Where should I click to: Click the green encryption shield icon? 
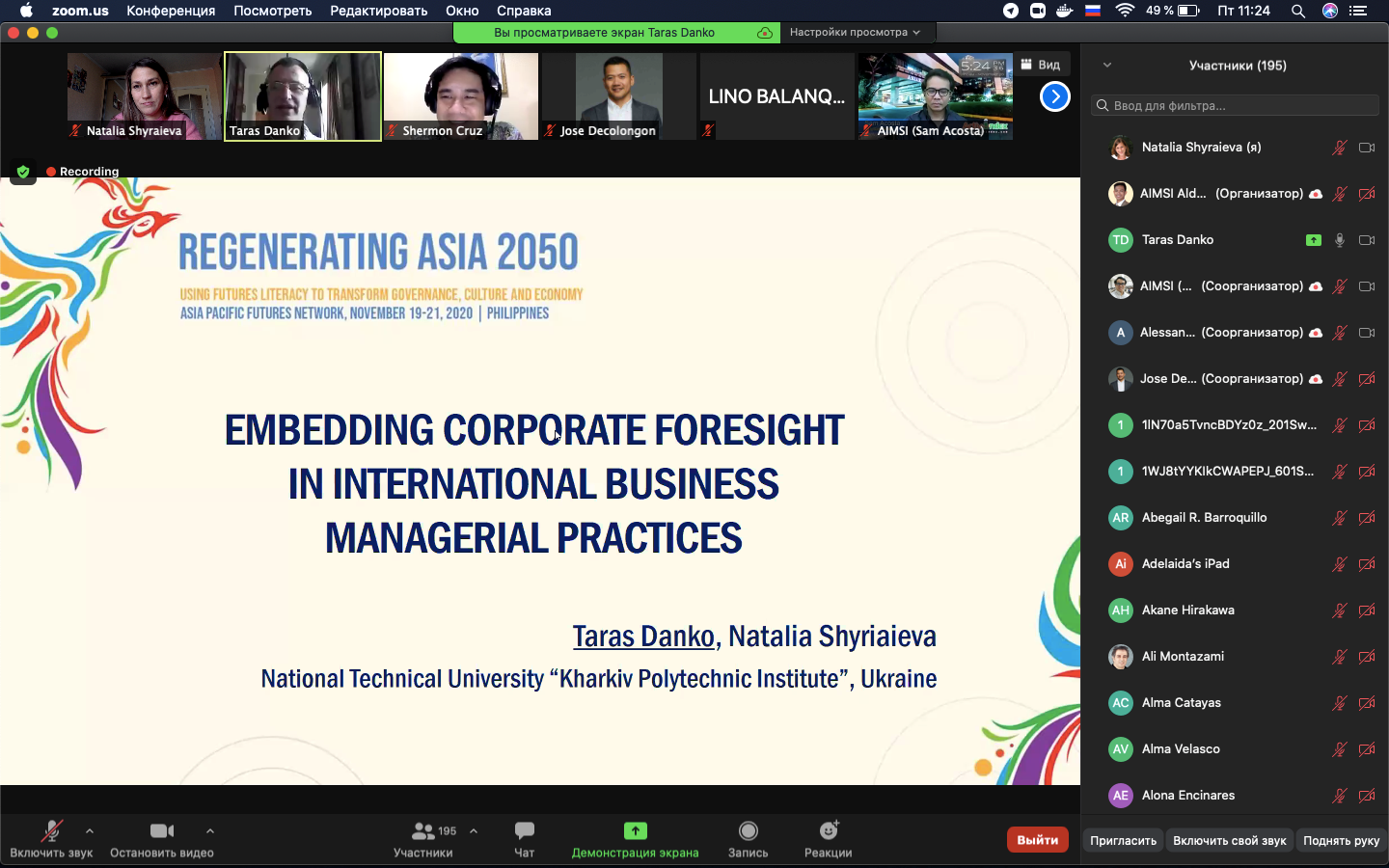(x=23, y=172)
